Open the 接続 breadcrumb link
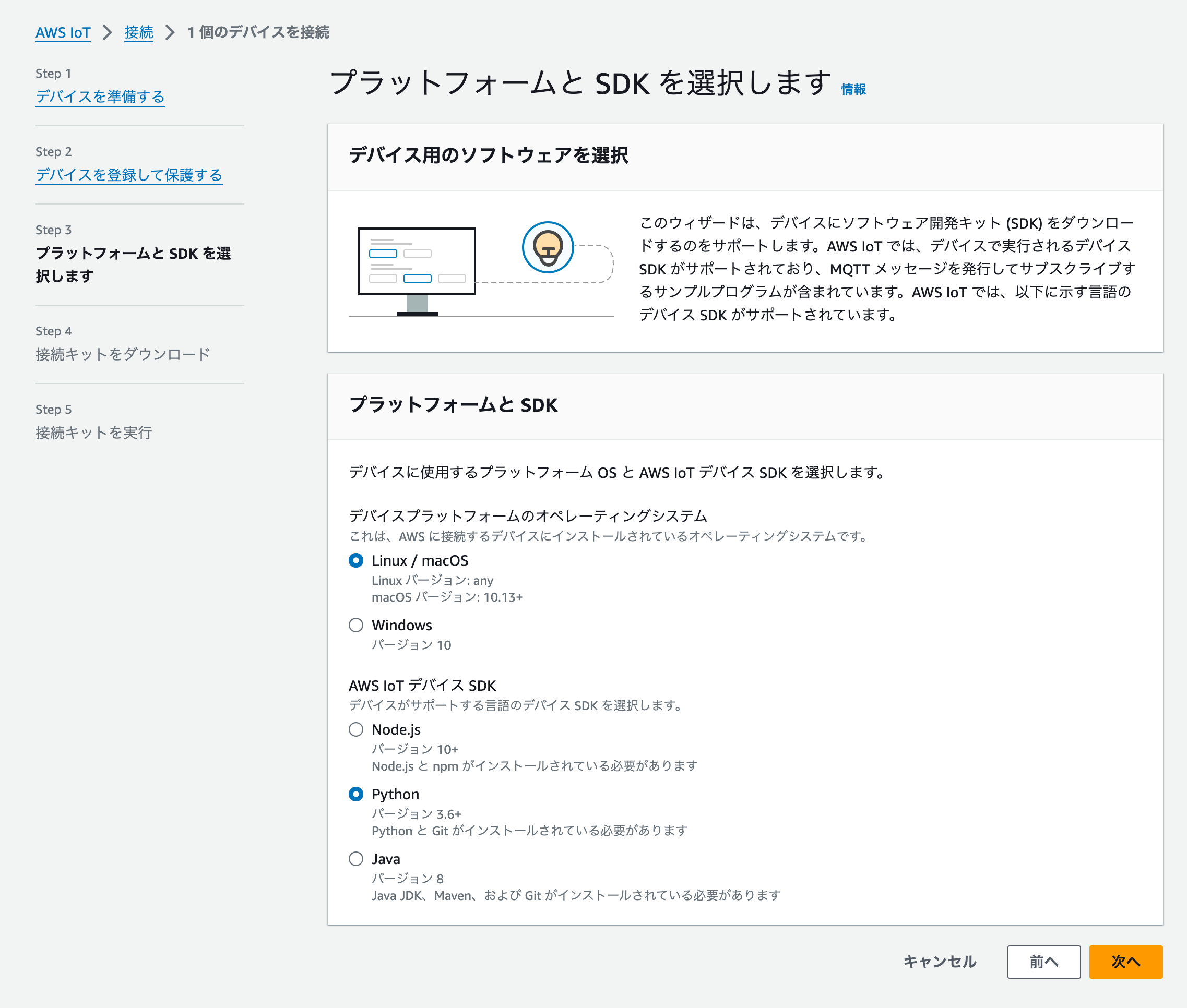Screen dimensions: 1187x1008 pyautogui.click(x=138, y=32)
